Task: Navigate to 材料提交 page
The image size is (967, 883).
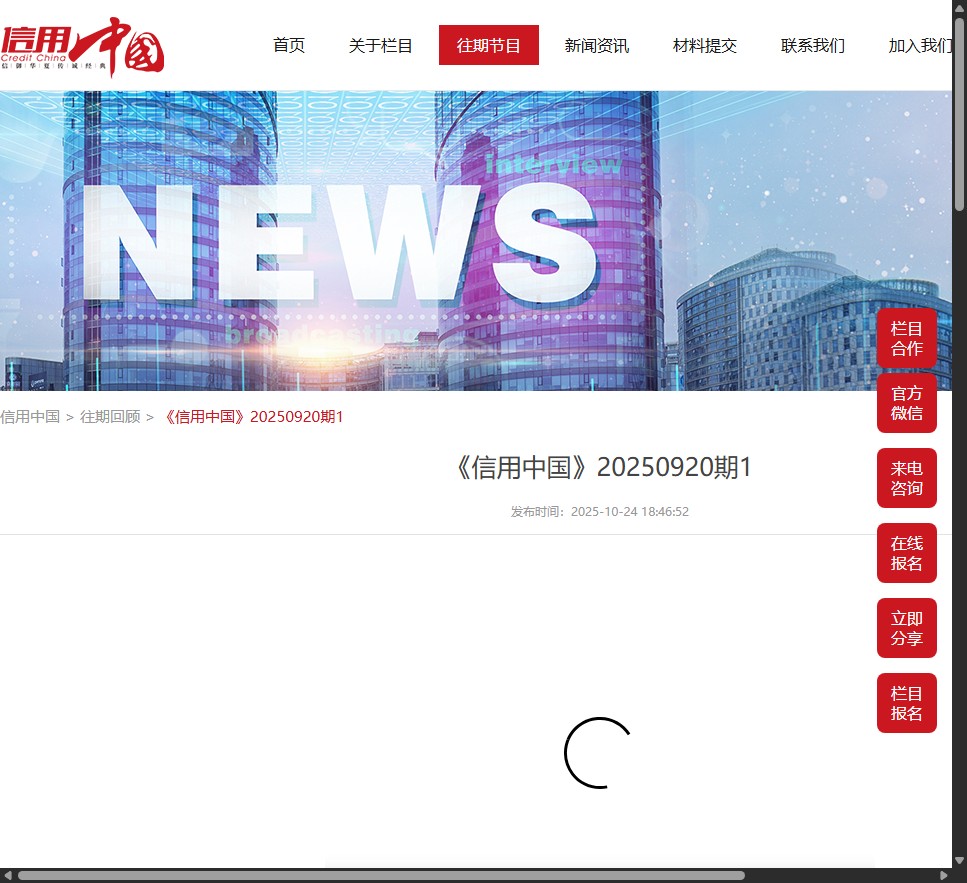Action: (704, 45)
